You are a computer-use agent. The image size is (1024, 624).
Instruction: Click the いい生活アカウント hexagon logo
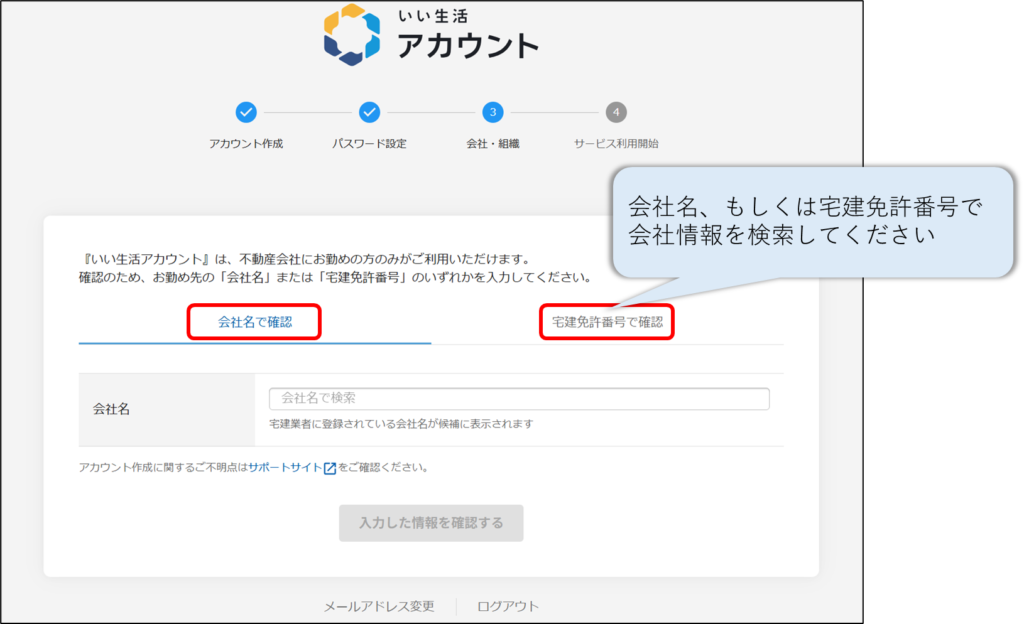click(x=352, y=35)
